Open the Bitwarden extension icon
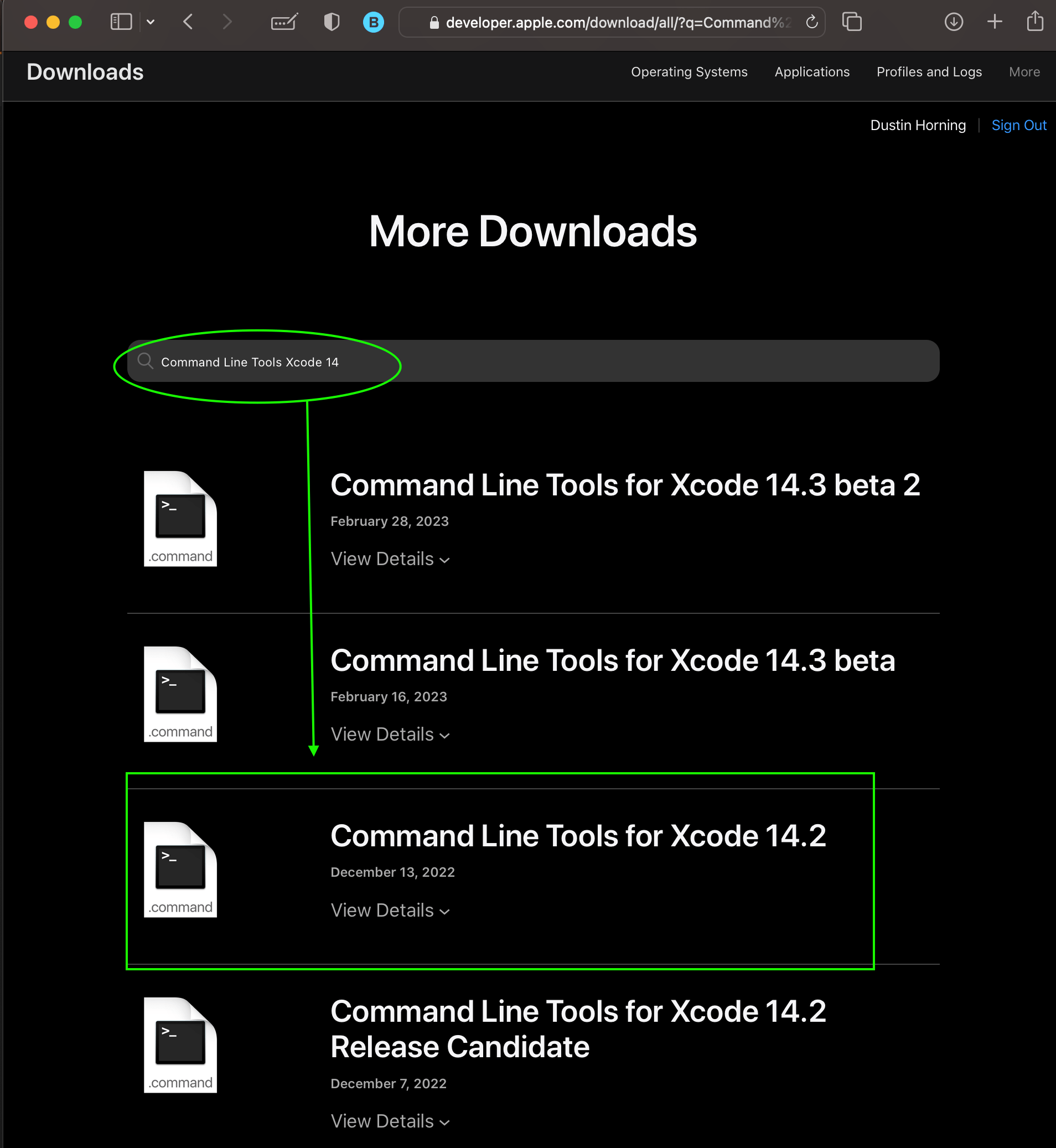 coord(373,22)
